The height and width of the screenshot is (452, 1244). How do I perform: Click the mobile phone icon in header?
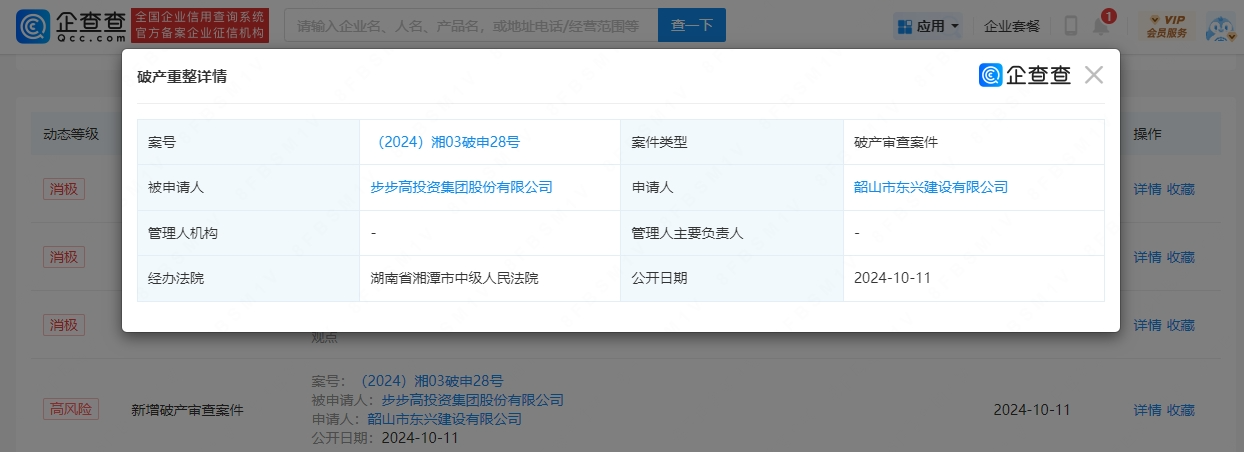point(1071,26)
